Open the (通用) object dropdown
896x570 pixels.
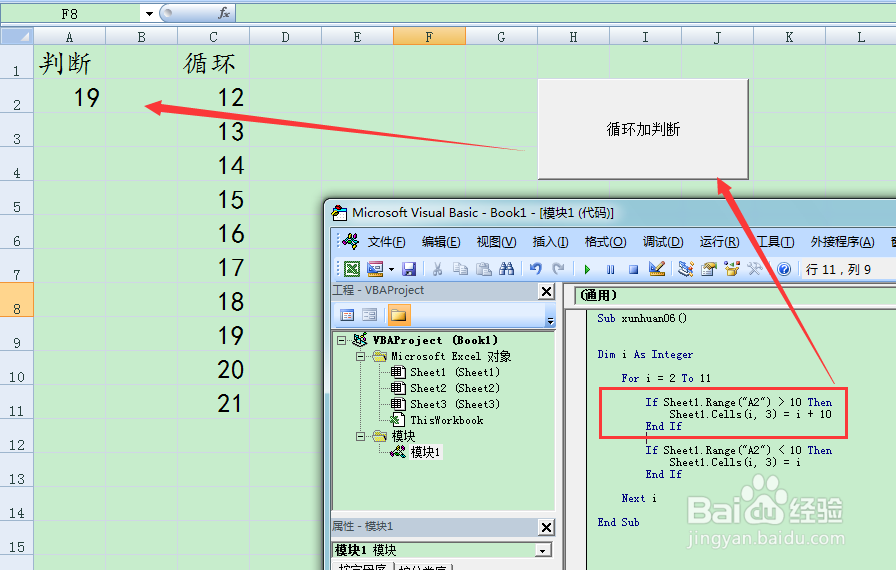[734, 295]
